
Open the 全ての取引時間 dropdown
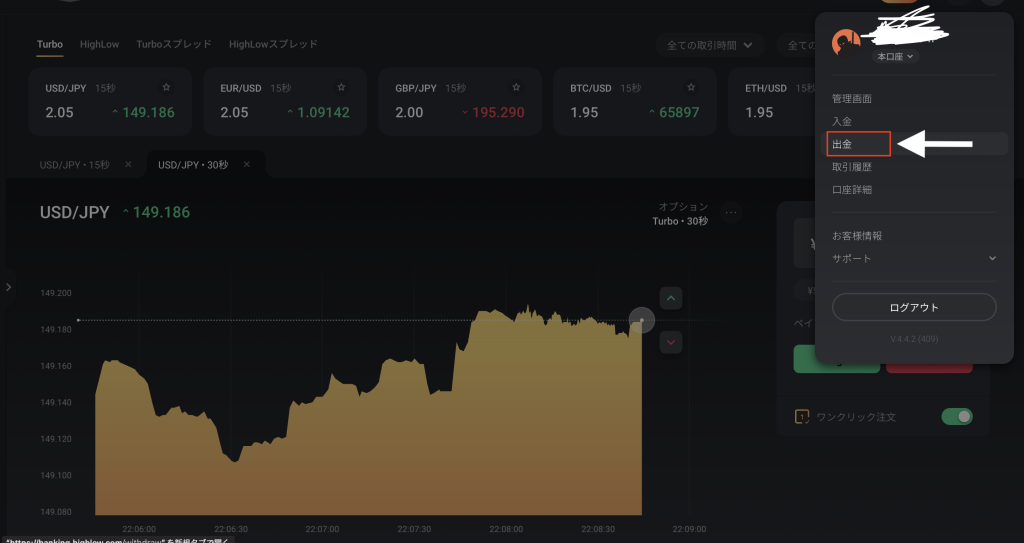711,45
